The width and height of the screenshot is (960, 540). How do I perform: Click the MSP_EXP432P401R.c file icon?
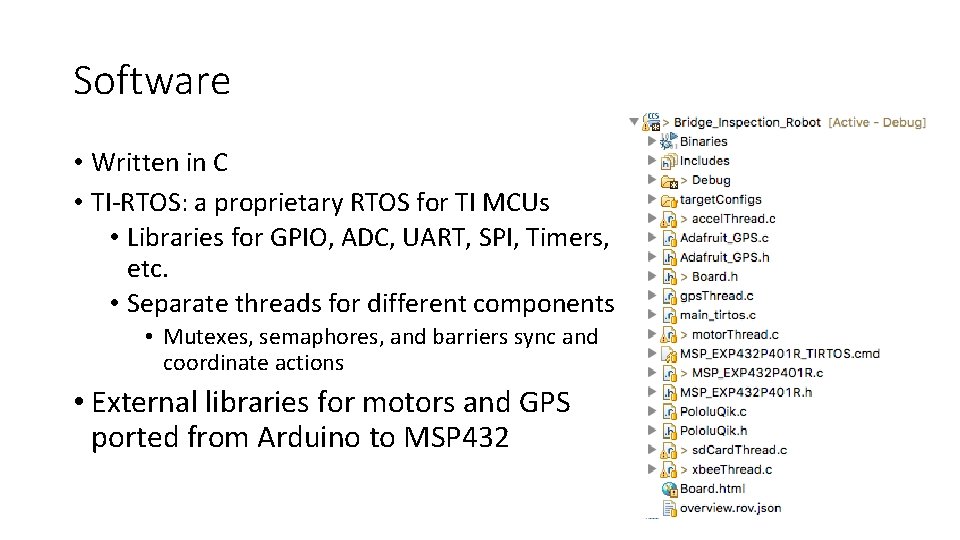point(669,373)
